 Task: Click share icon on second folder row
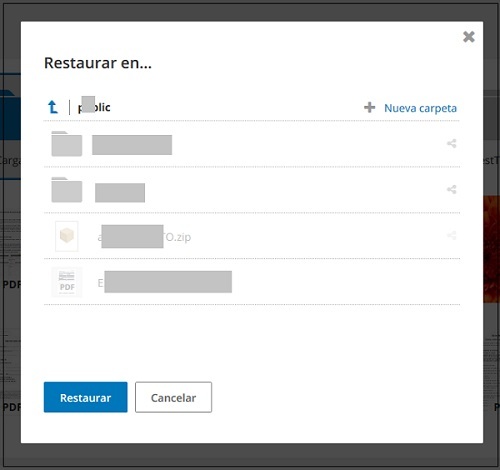[452, 190]
